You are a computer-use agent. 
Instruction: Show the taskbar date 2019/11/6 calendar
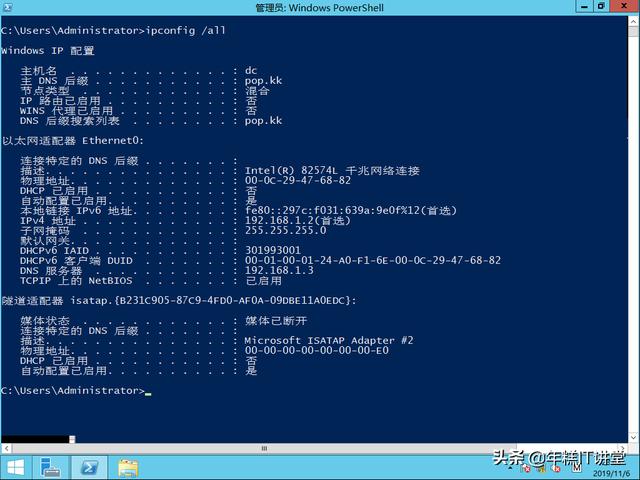pos(611,473)
